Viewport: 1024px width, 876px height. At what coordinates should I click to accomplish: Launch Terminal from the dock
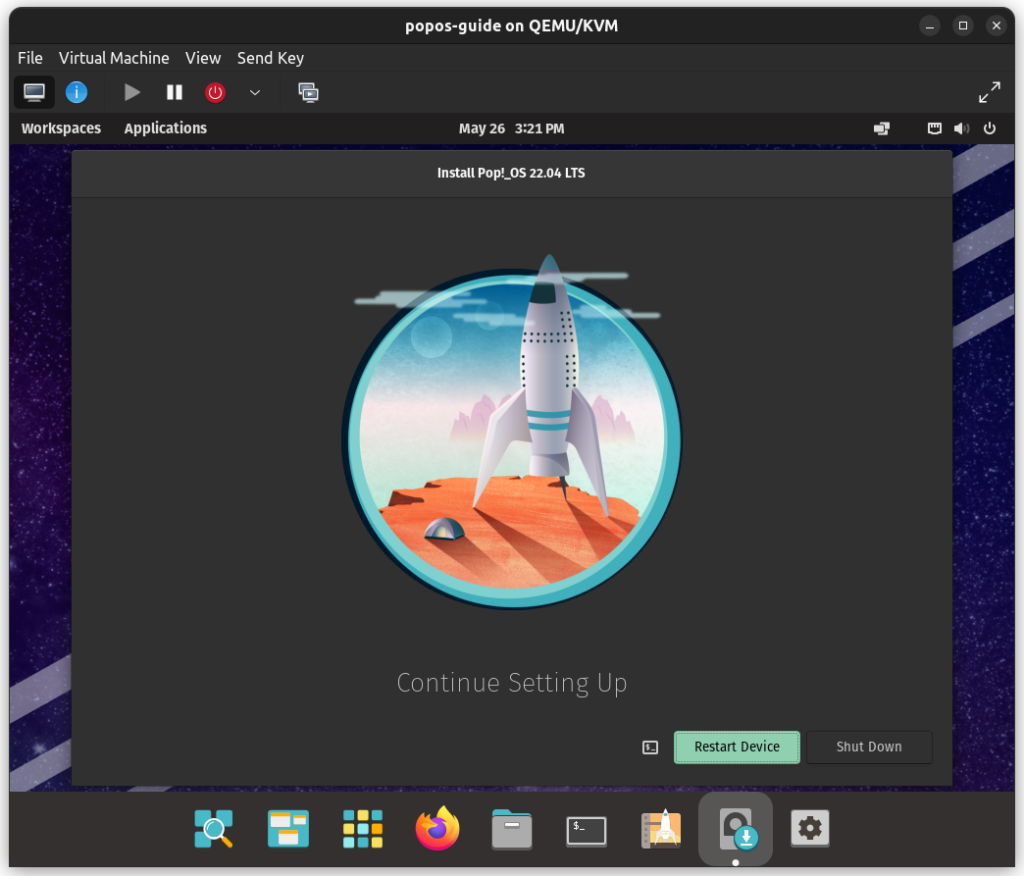pyautogui.click(x=586, y=830)
